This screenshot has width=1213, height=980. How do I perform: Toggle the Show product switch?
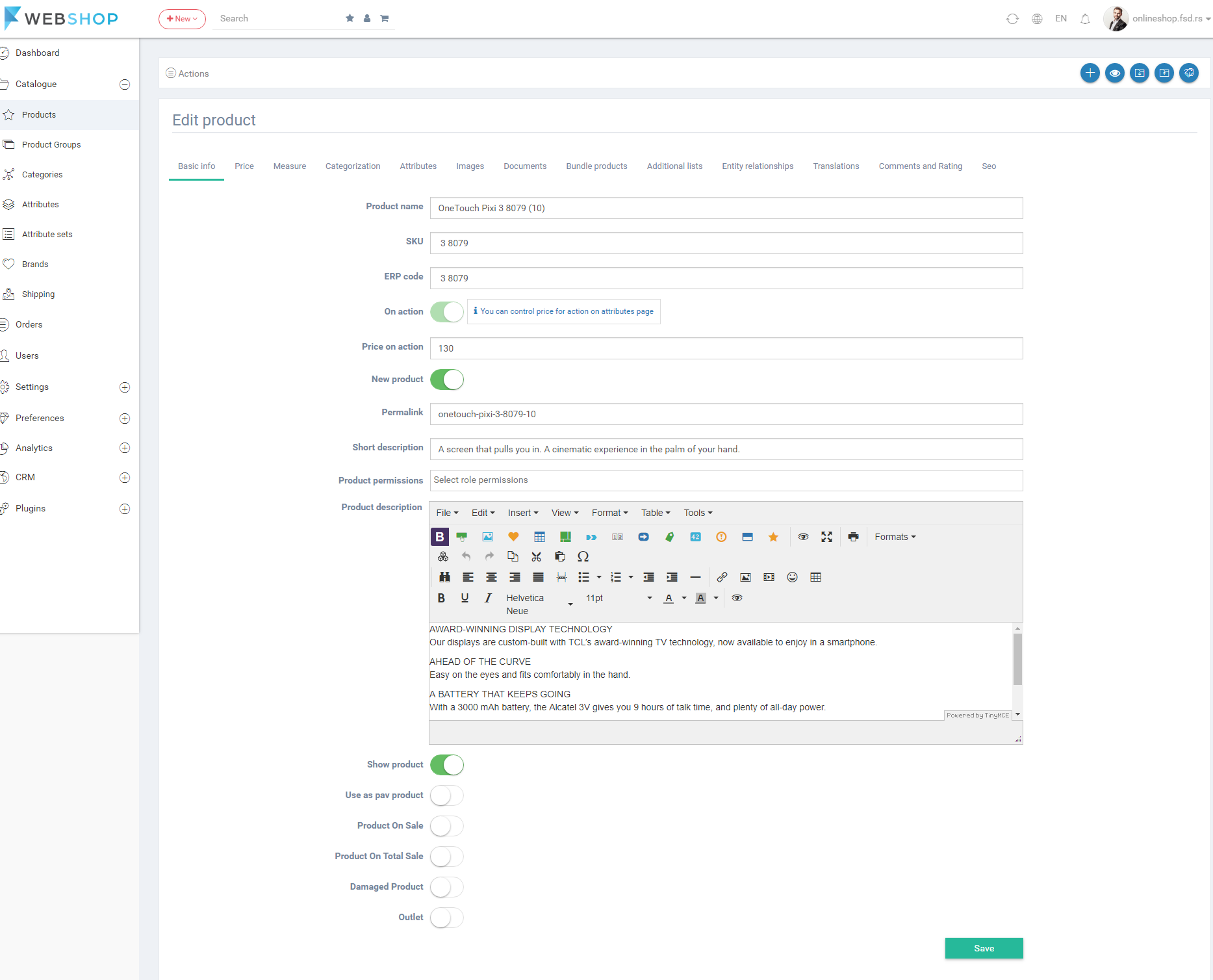(447, 765)
